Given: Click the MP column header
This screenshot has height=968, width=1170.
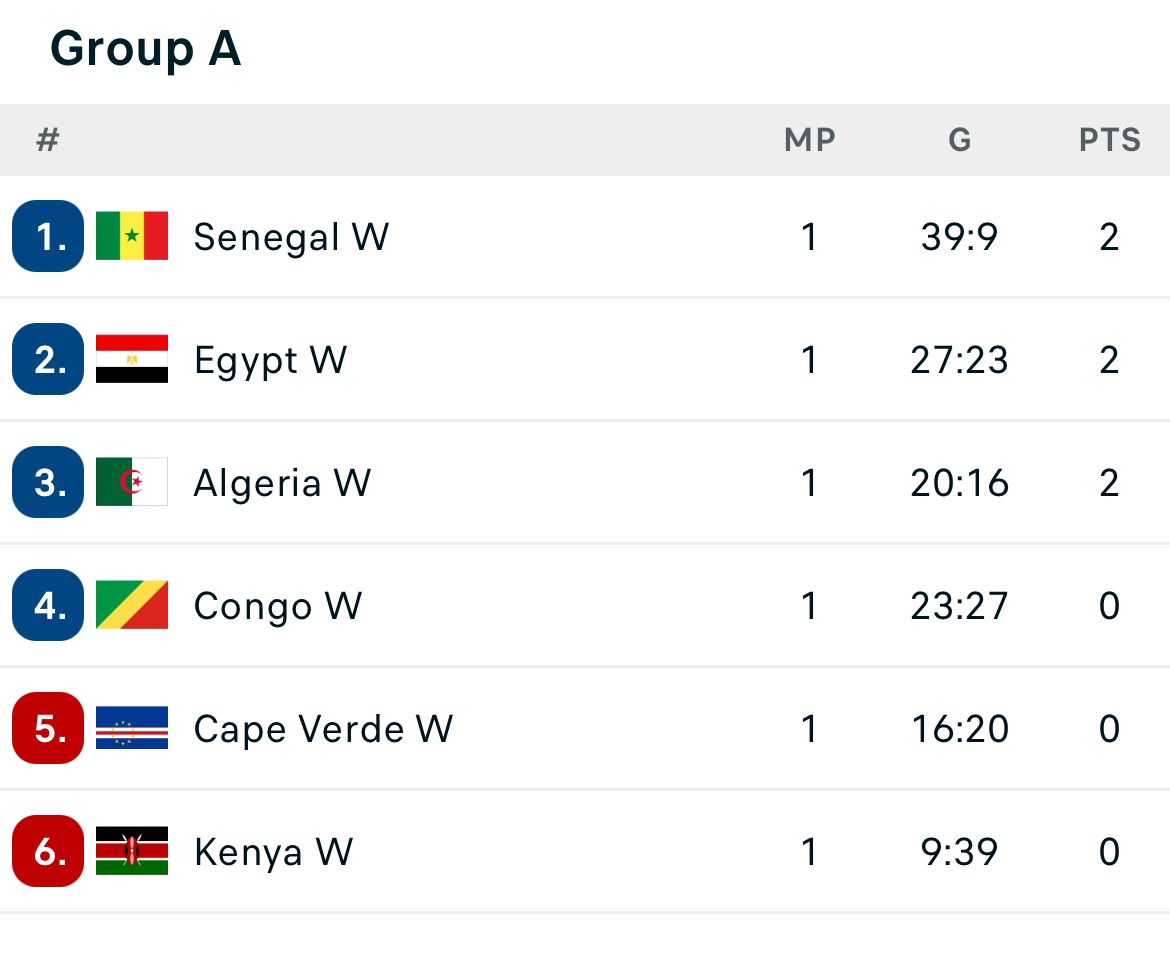Looking at the screenshot, I should [809, 140].
